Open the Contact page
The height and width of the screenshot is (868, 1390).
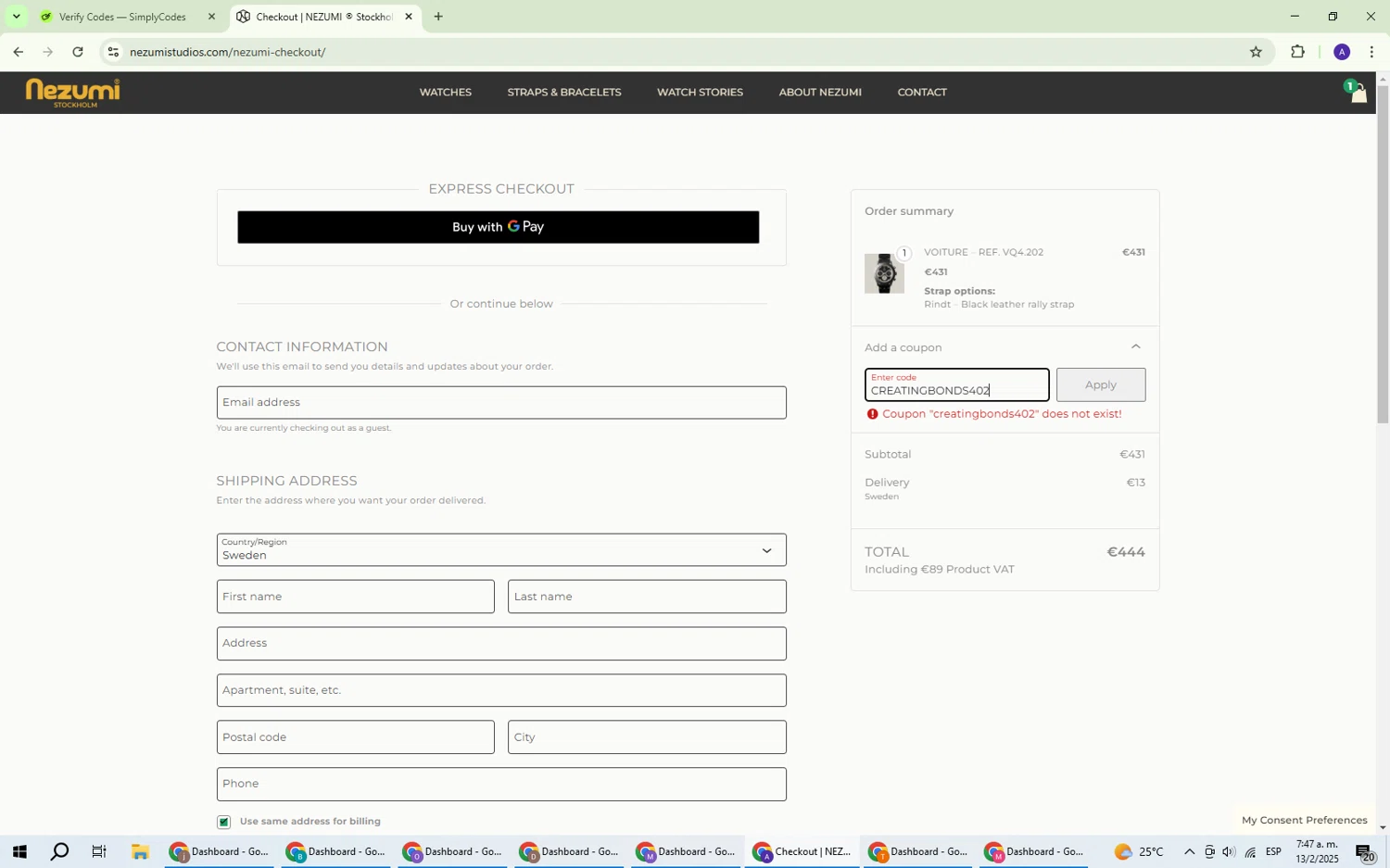[922, 93]
